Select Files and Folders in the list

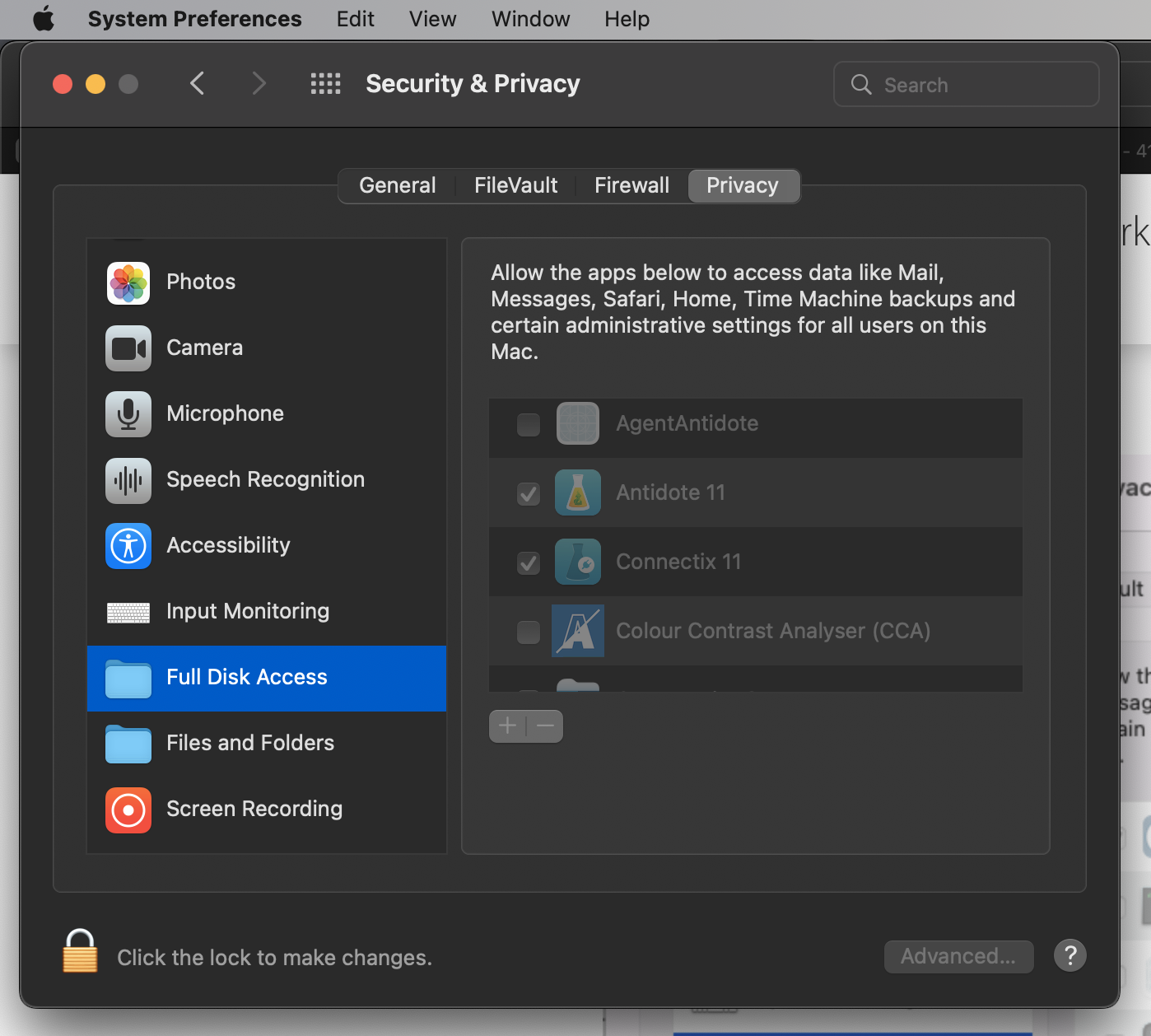[267, 744]
